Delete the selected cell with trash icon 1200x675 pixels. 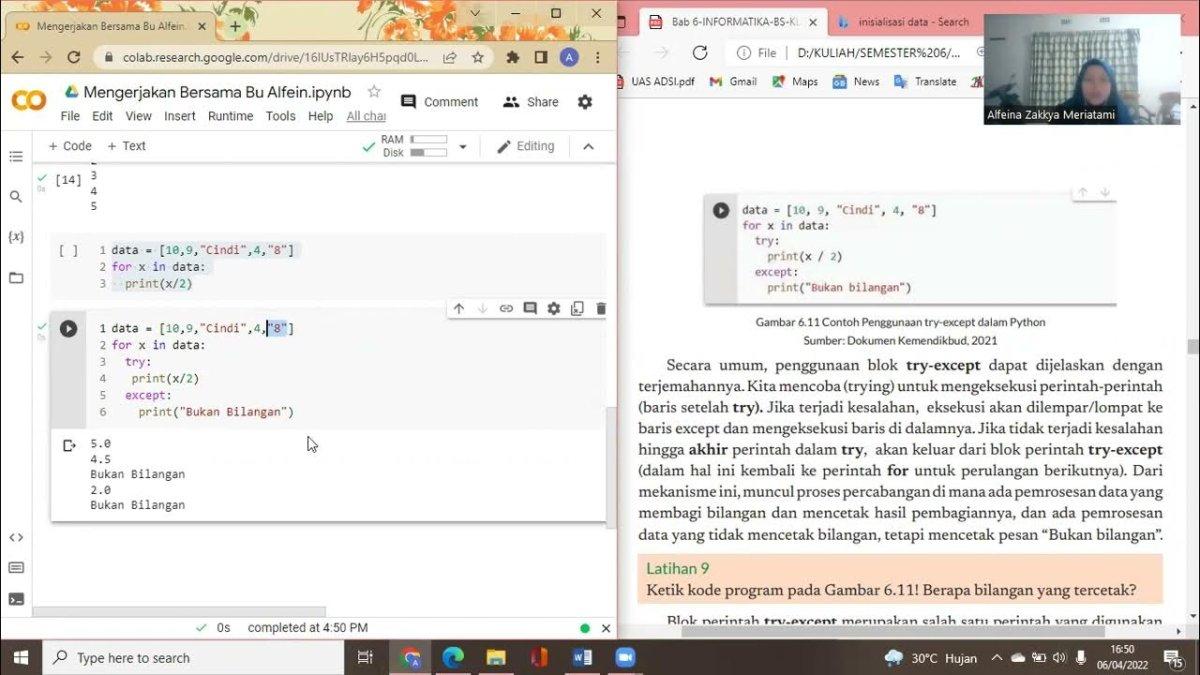(x=600, y=309)
